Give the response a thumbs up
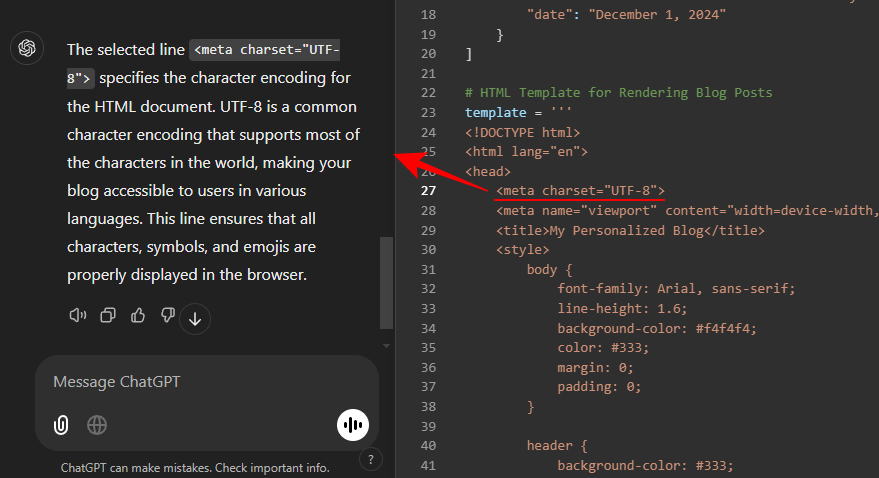Viewport: 879px width, 478px height. tap(138, 315)
